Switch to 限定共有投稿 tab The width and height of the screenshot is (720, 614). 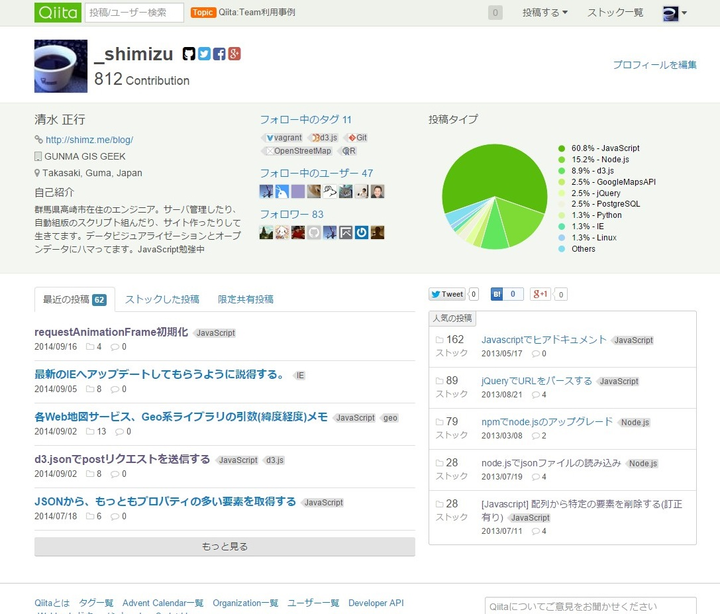pos(245,299)
